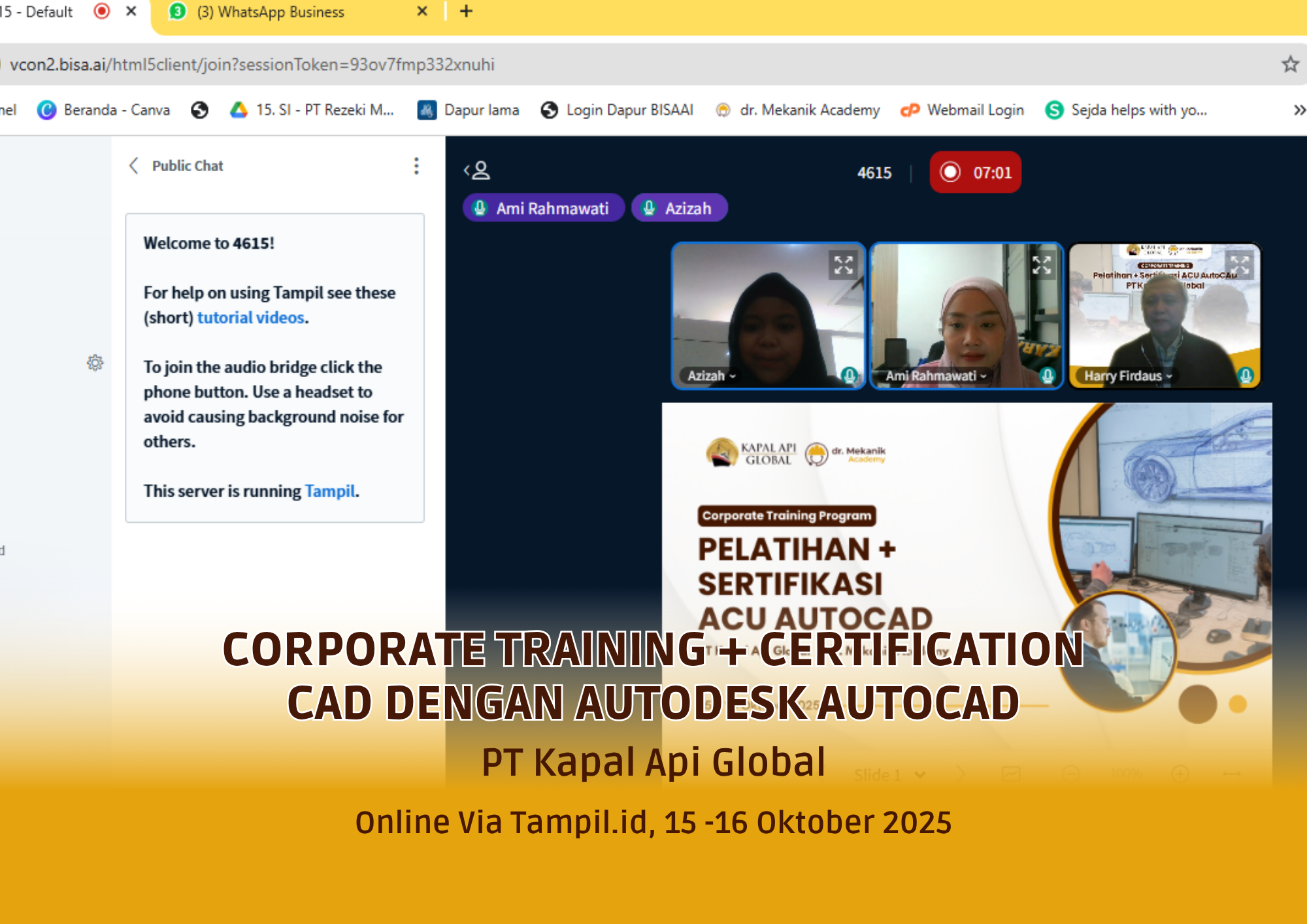The height and width of the screenshot is (924, 1307).
Task: Click the settings gear icon on left panel
Action: [x=95, y=363]
